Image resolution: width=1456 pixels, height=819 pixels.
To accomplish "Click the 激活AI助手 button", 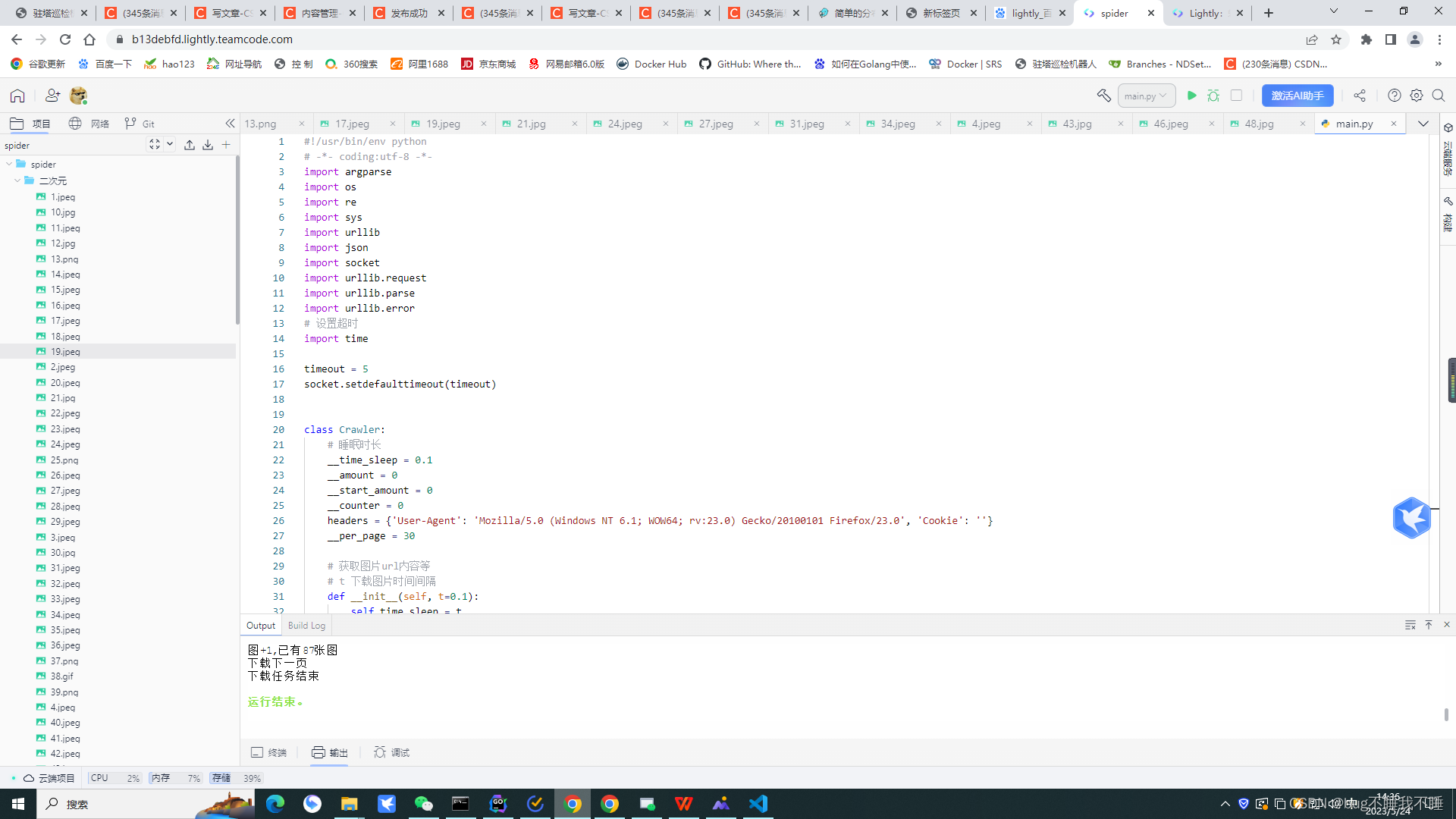I will [x=1297, y=96].
